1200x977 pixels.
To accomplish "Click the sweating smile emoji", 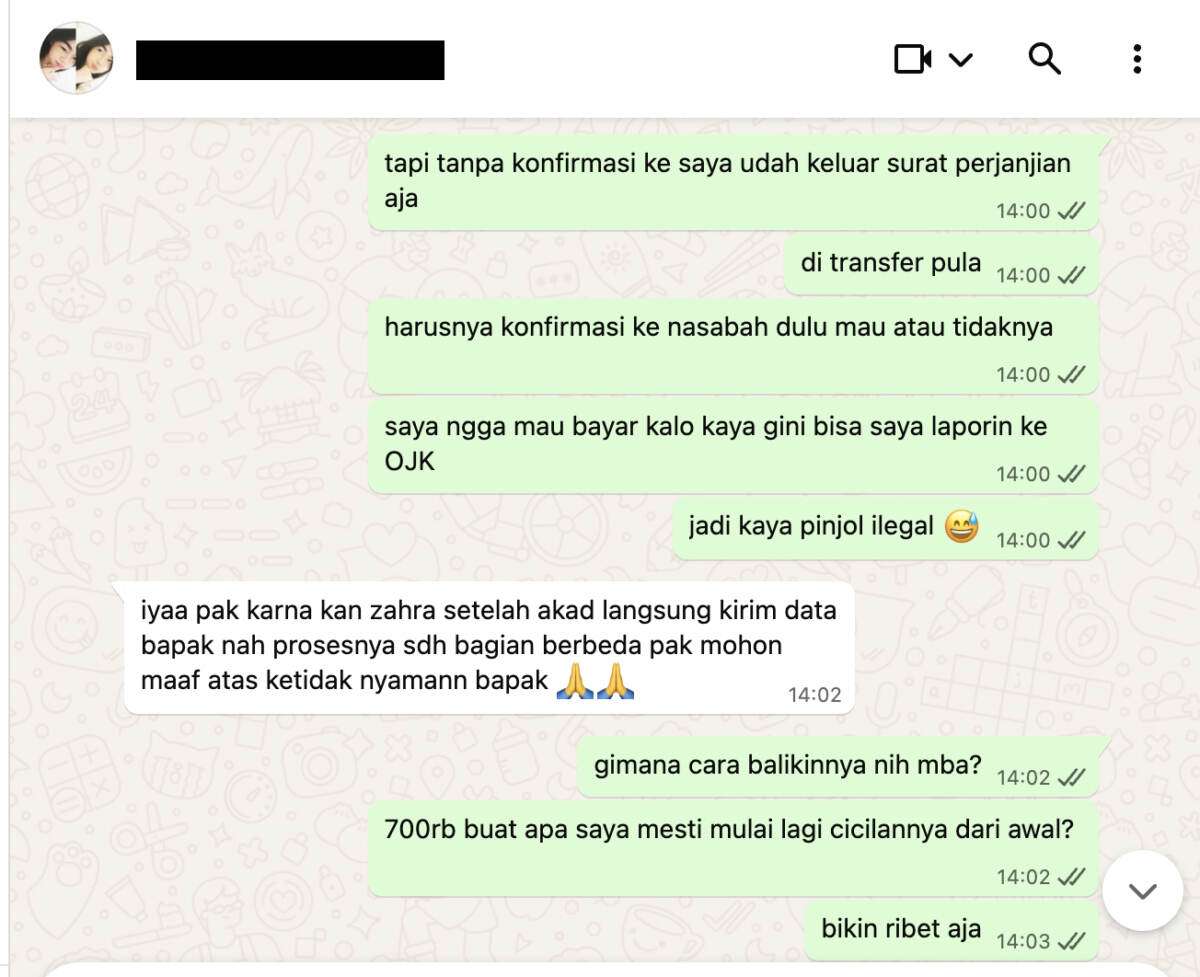I will pyautogui.click(x=961, y=525).
